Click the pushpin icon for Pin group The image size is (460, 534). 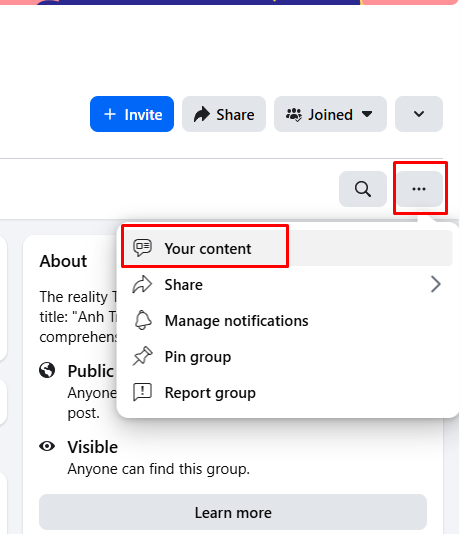point(142,356)
